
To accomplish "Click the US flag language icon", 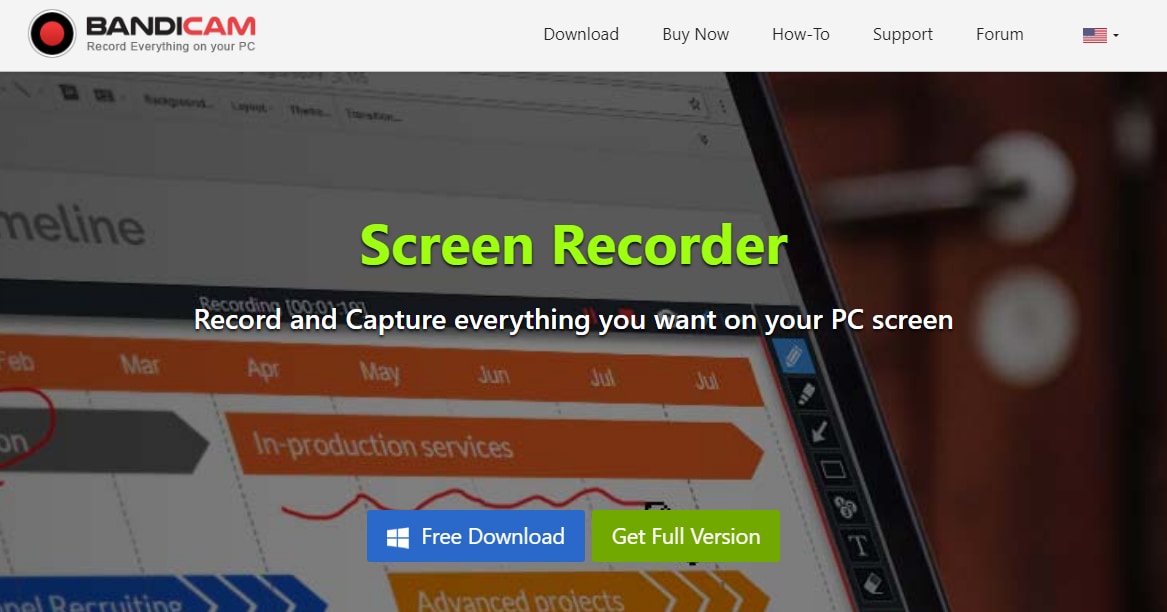I will point(1094,35).
